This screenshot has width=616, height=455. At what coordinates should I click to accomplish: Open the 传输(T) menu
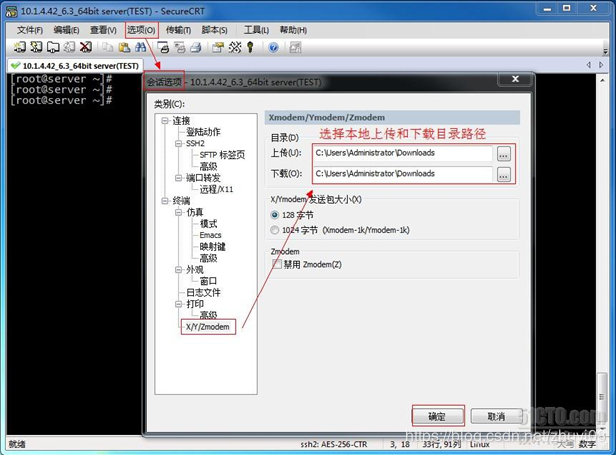(178, 30)
